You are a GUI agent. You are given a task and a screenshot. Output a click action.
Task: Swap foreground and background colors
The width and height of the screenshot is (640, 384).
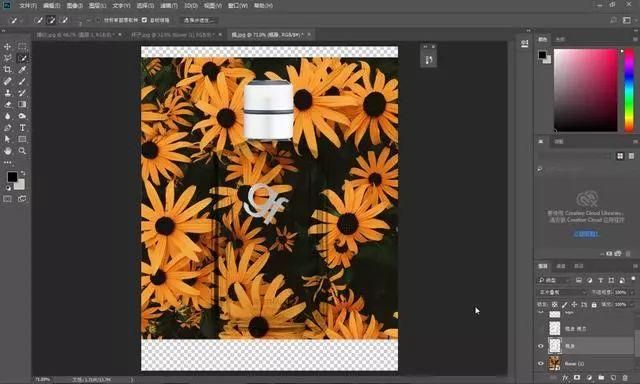pos(23,173)
